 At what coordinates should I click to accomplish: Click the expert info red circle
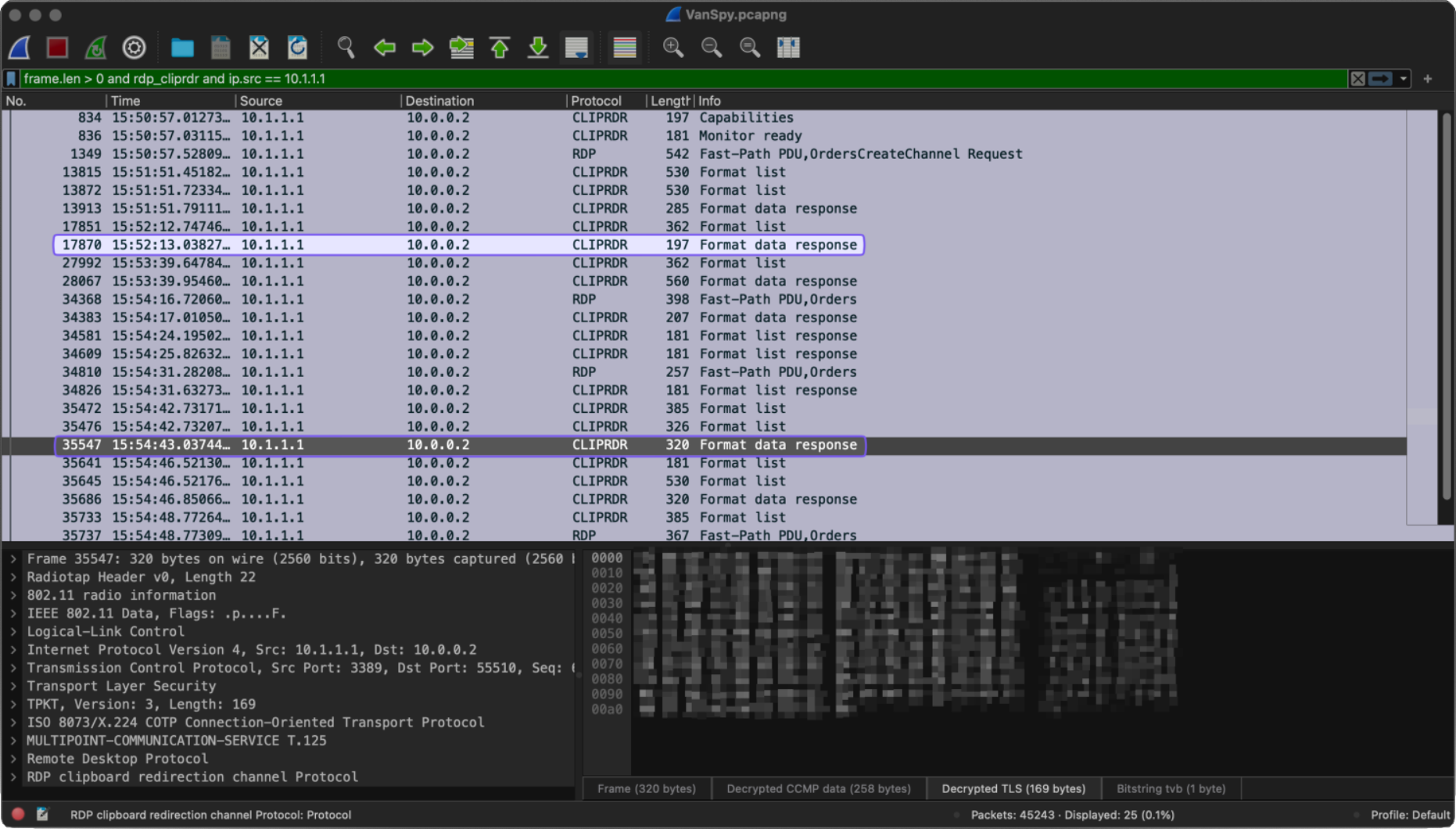[x=18, y=814]
